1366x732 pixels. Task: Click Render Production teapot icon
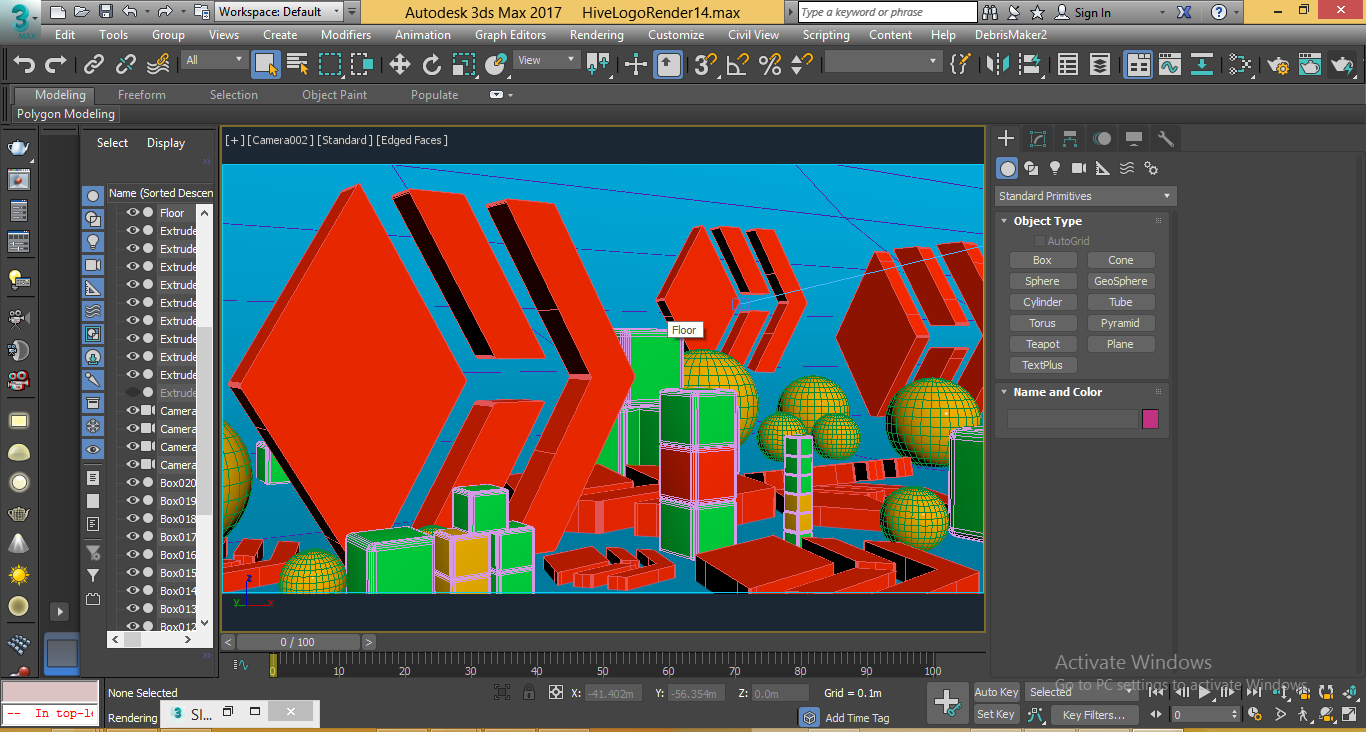click(1342, 65)
